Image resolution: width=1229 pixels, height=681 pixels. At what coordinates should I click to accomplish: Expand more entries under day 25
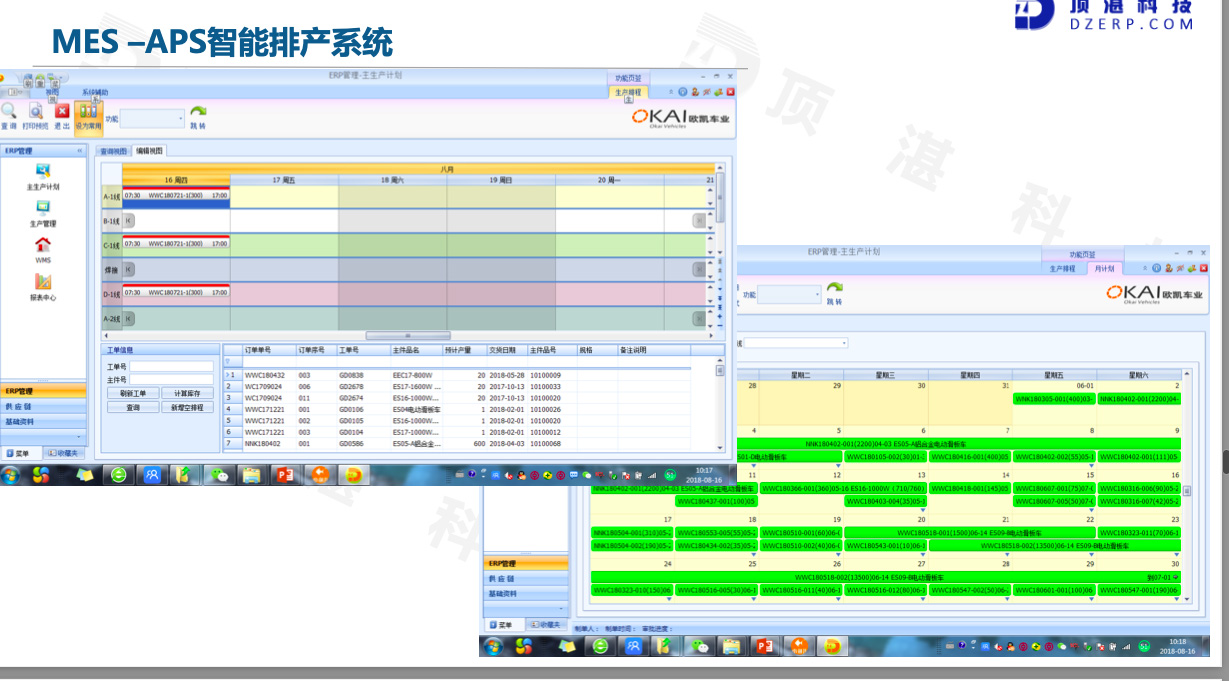coord(754,598)
